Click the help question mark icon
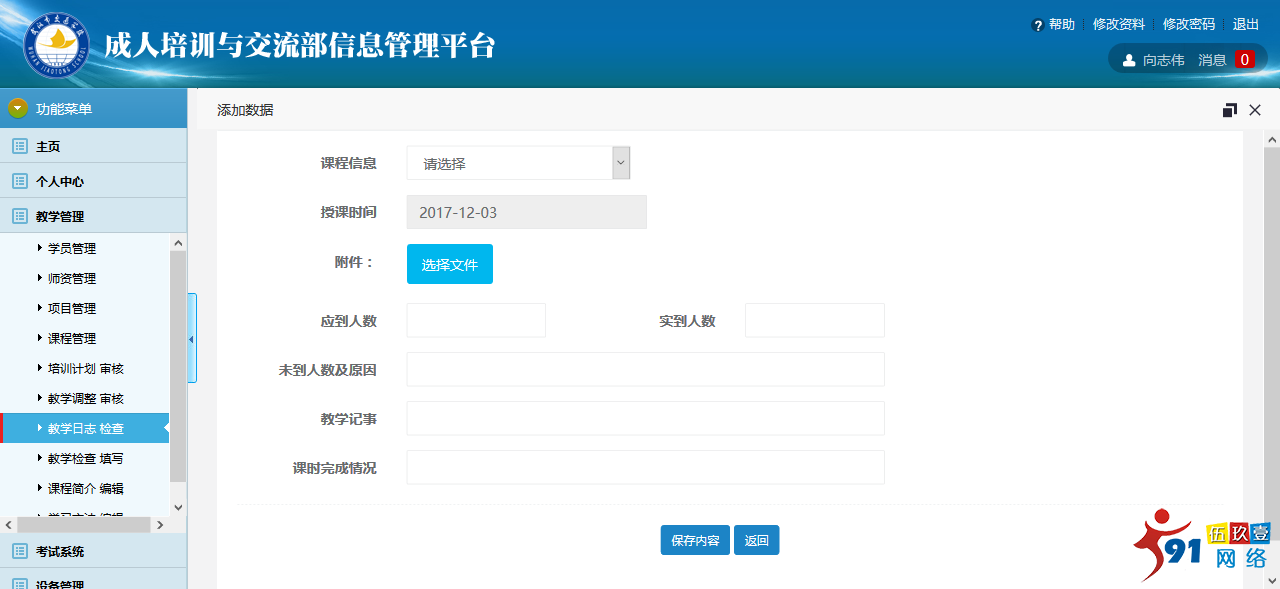Screen dimensions: 1280x589 pos(1038,25)
